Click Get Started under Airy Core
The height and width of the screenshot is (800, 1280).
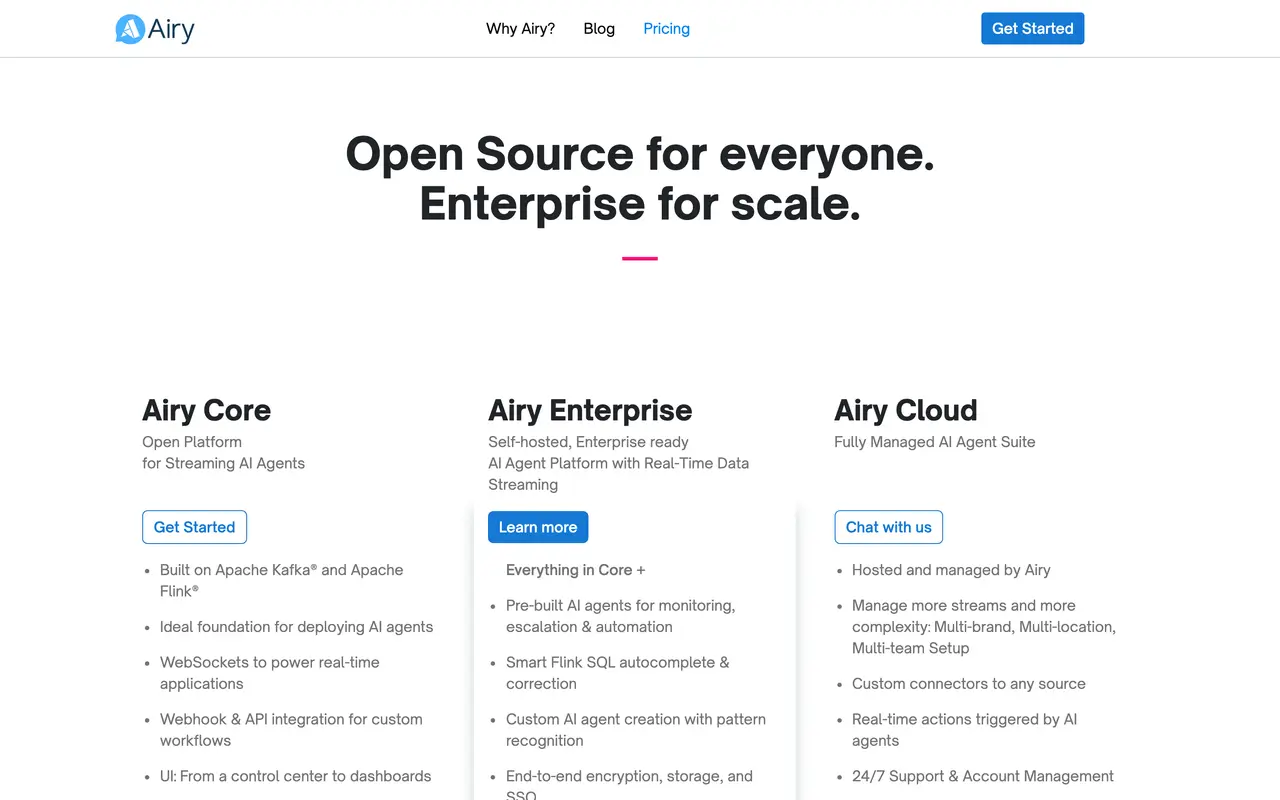(194, 527)
